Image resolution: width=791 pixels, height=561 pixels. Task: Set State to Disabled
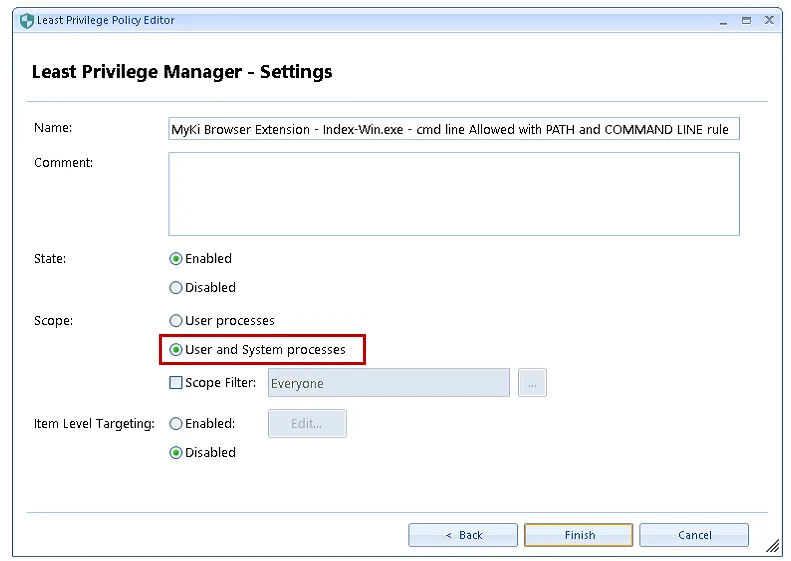coord(176,287)
